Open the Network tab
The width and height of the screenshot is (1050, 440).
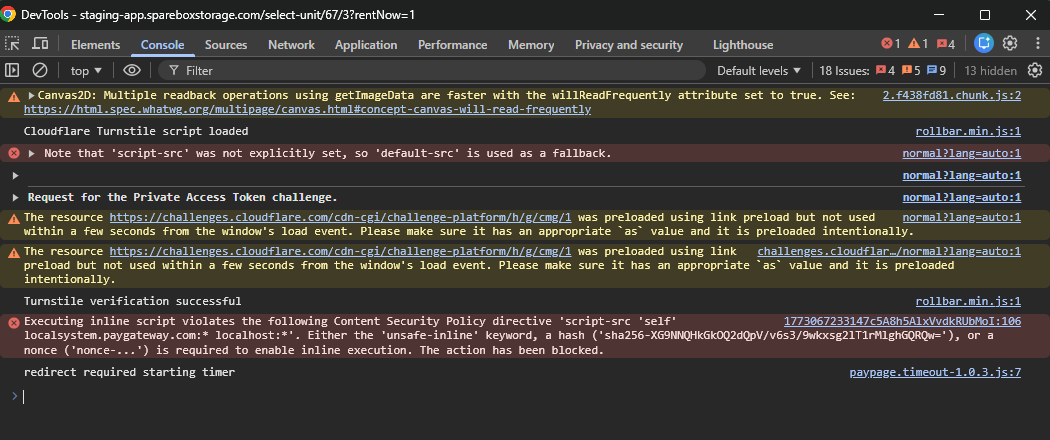pyautogui.click(x=291, y=45)
